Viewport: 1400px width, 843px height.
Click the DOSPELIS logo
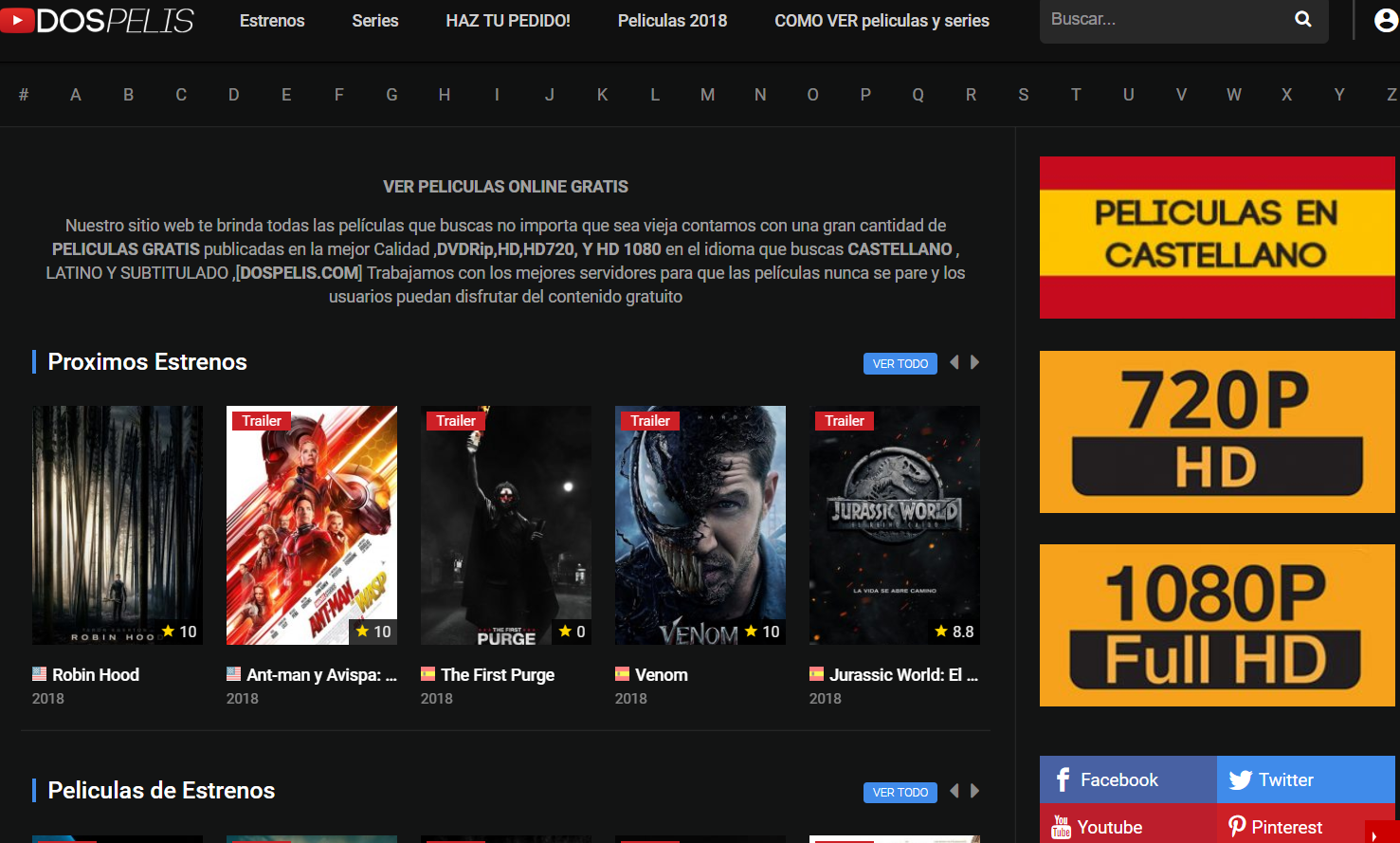click(x=97, y=20)
